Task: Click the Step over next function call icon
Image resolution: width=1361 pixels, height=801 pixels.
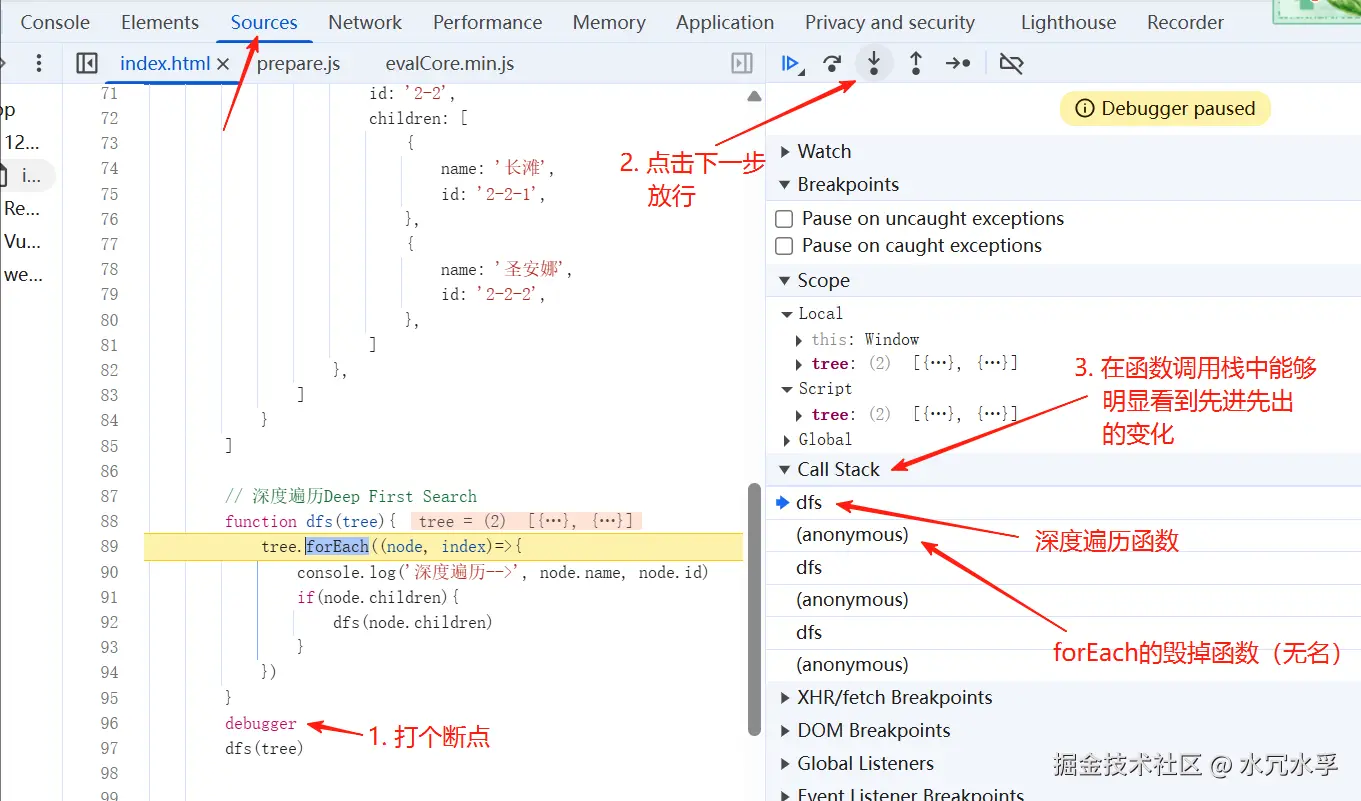Action: click(x=832, y=64)
